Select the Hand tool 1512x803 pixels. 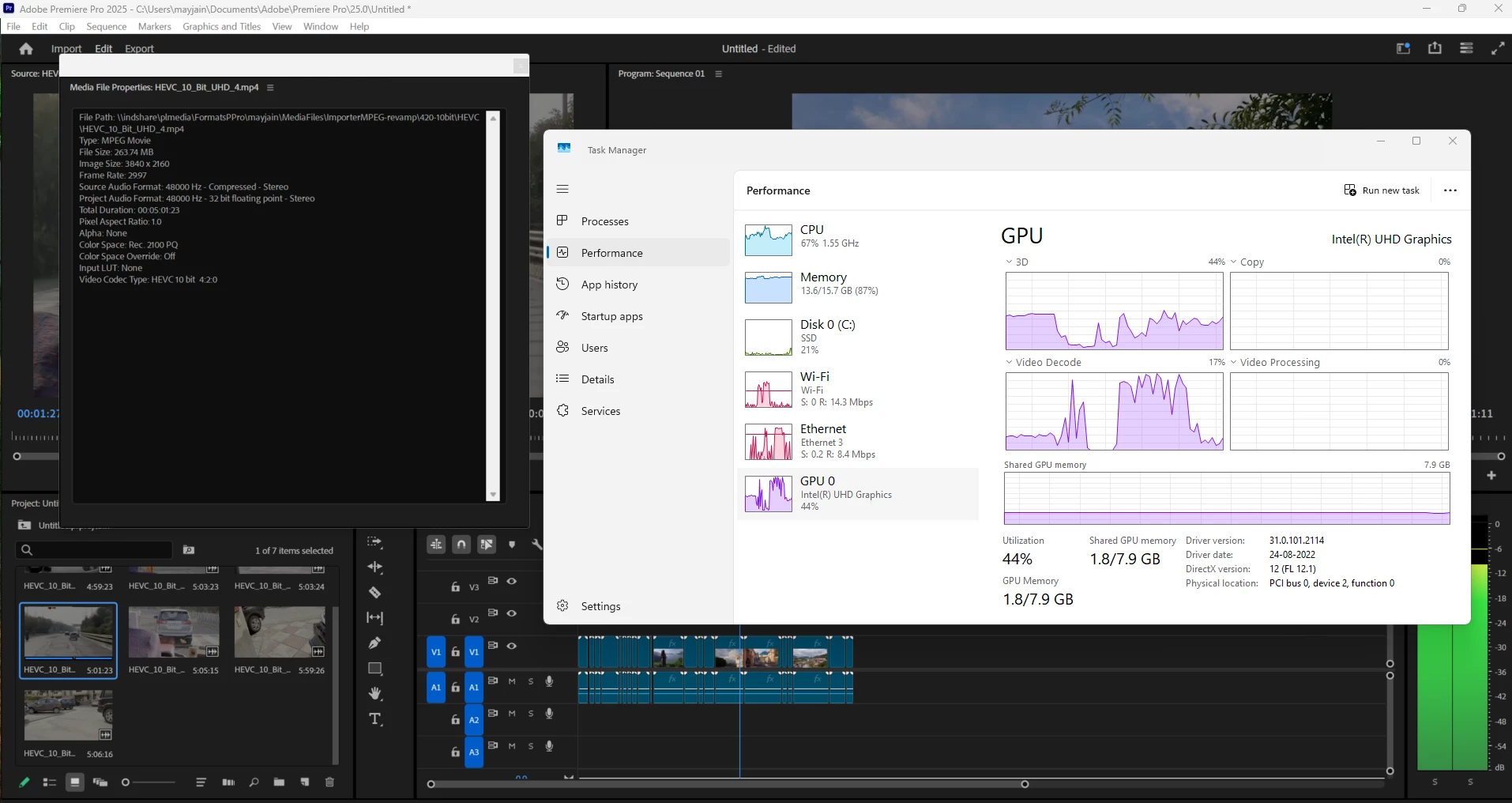pos(375,694)
